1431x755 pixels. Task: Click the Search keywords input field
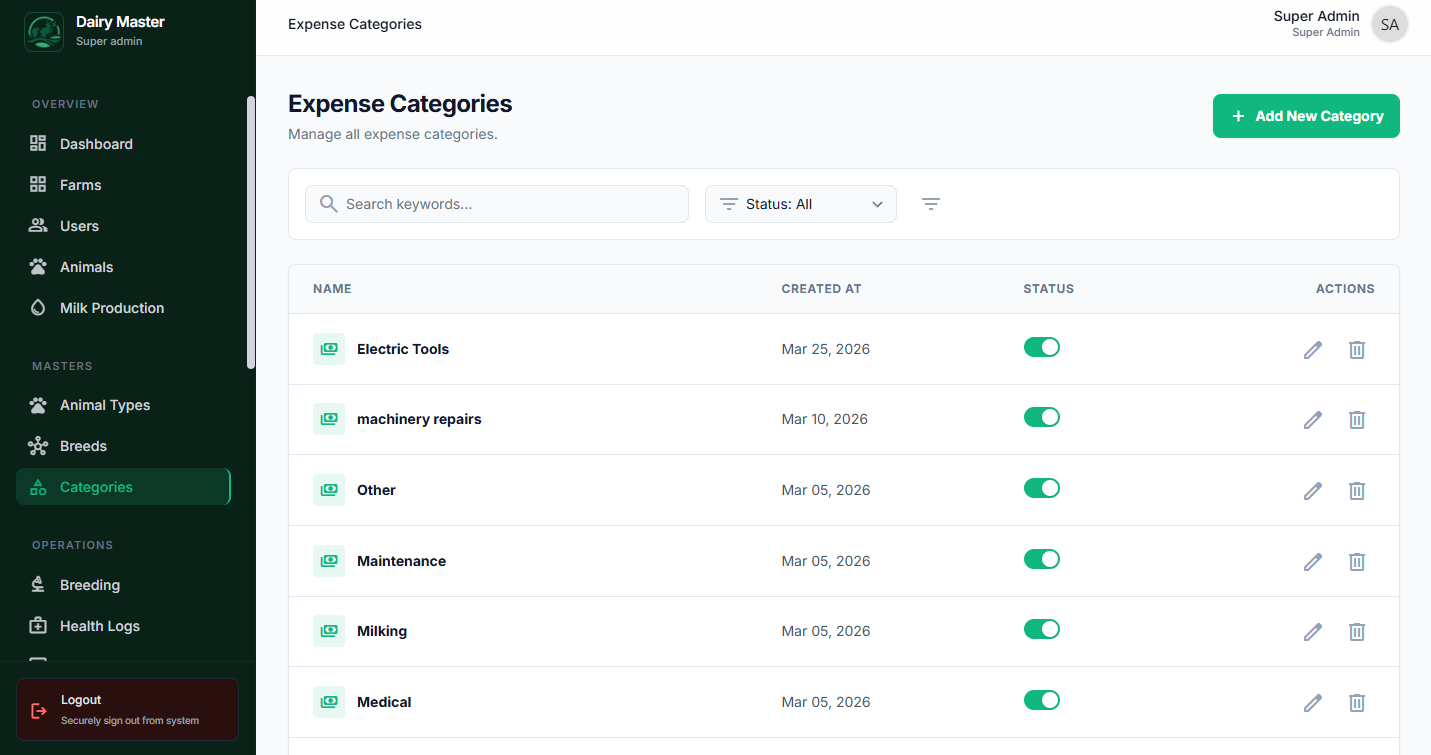pyautogui.click(x=497, y=203)
